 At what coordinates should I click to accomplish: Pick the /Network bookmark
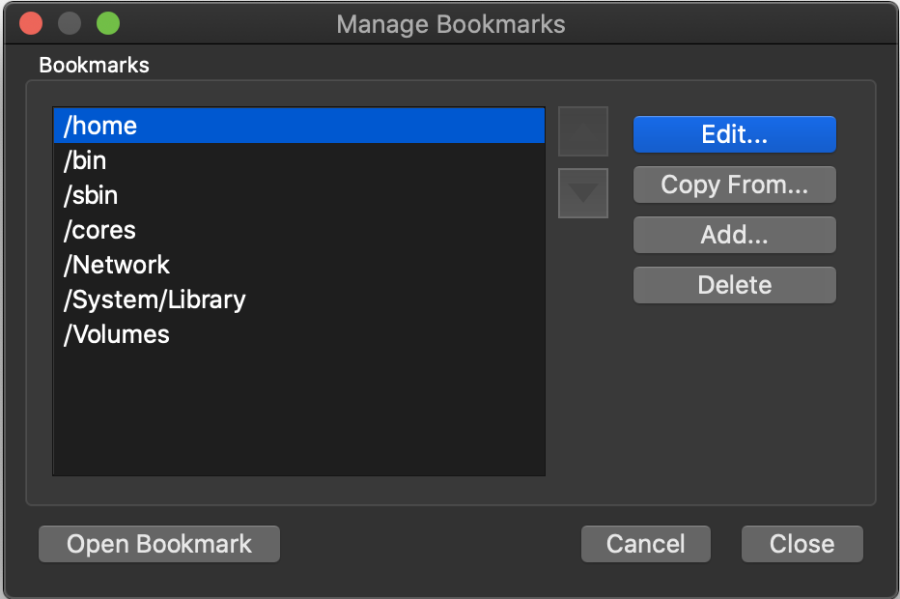point(117,265)
